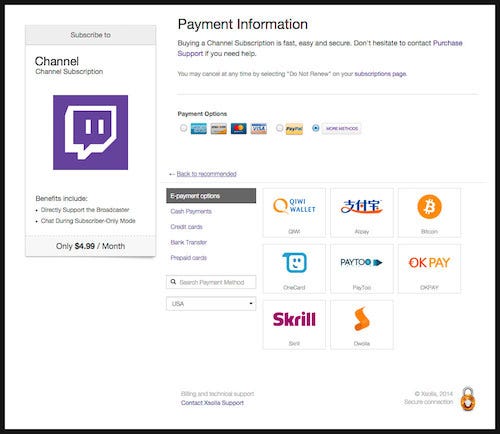This screenshot has height=434, width=500.
Task: Switch to Prepaid cards category
Action: point(189,258)
